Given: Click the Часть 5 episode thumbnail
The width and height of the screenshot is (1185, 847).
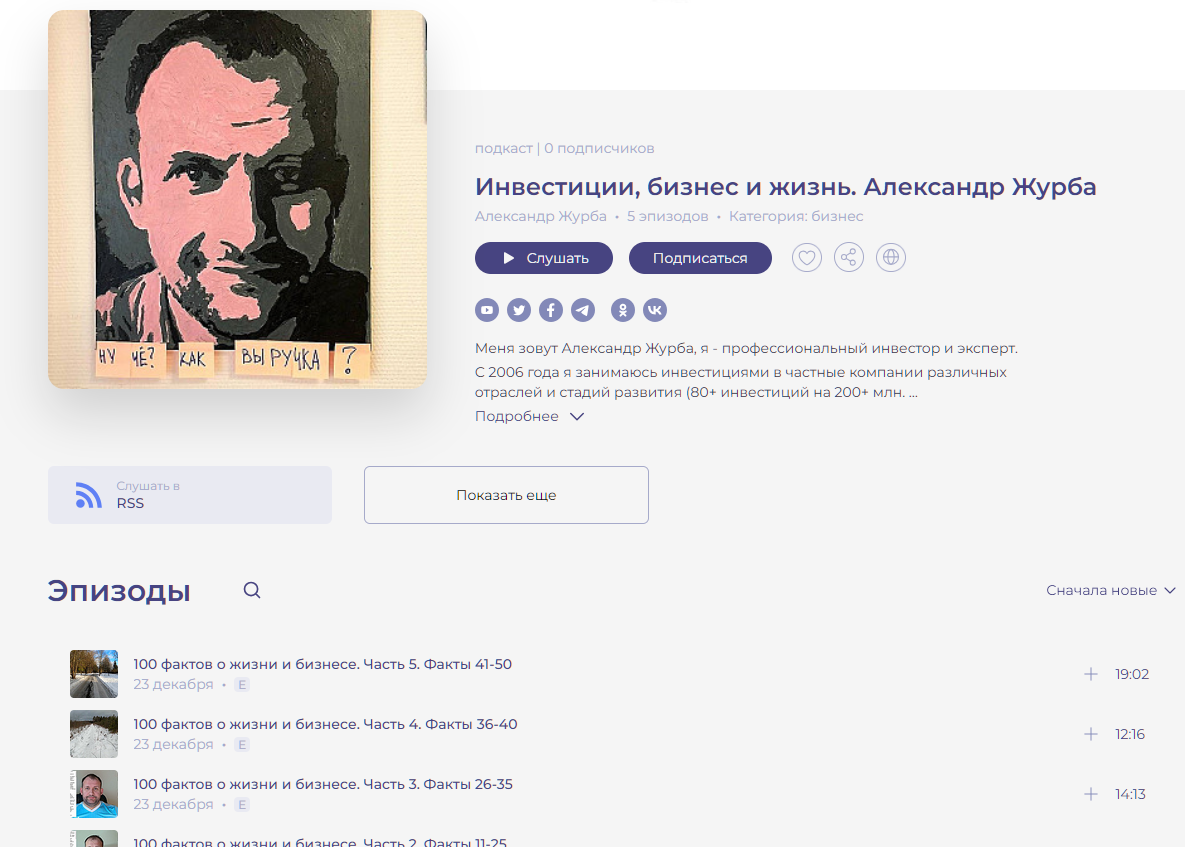Looking at the screenshot, I should (x=94, y=674).
